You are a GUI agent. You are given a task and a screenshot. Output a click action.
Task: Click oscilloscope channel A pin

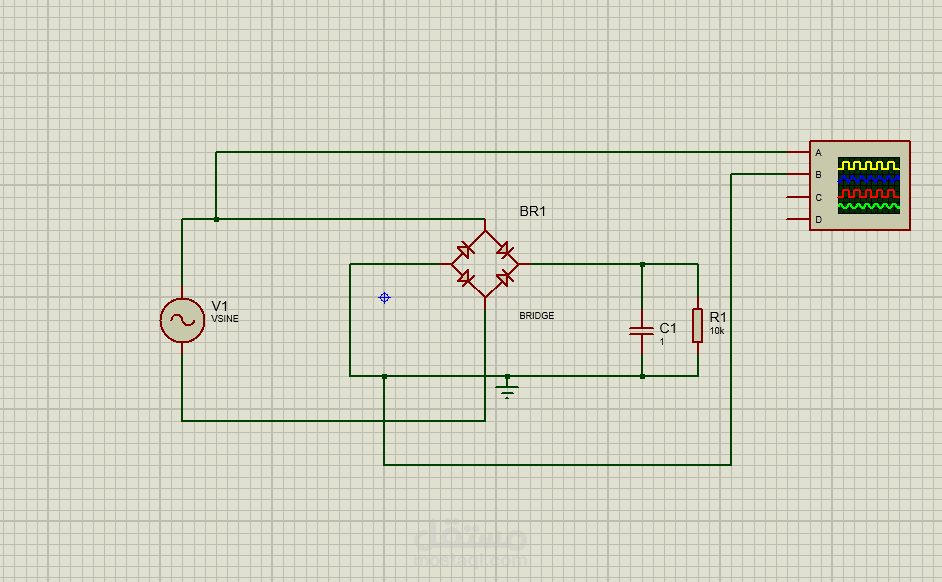[798, 153]
